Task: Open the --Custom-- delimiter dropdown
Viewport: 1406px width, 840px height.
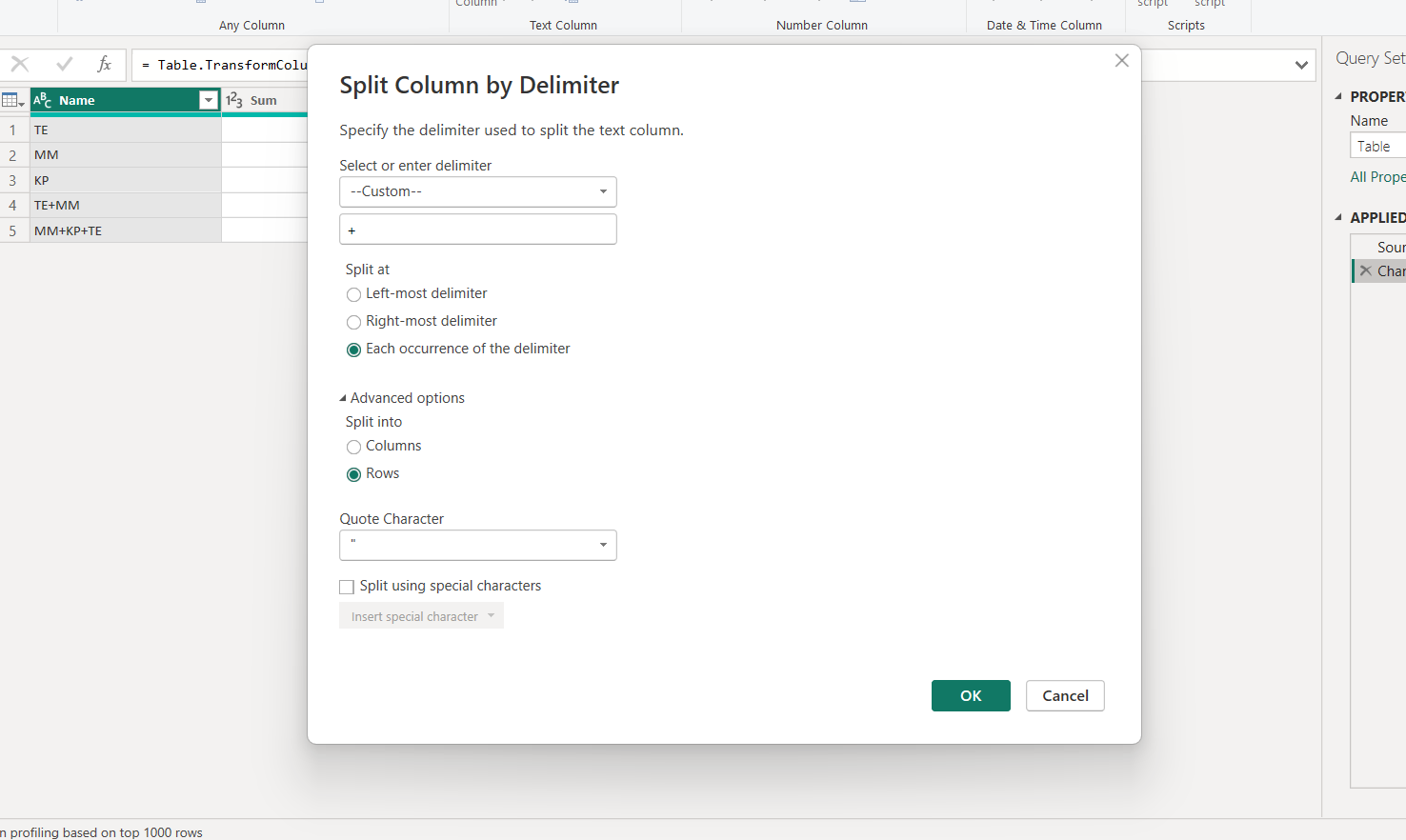Action: (478, 191)
